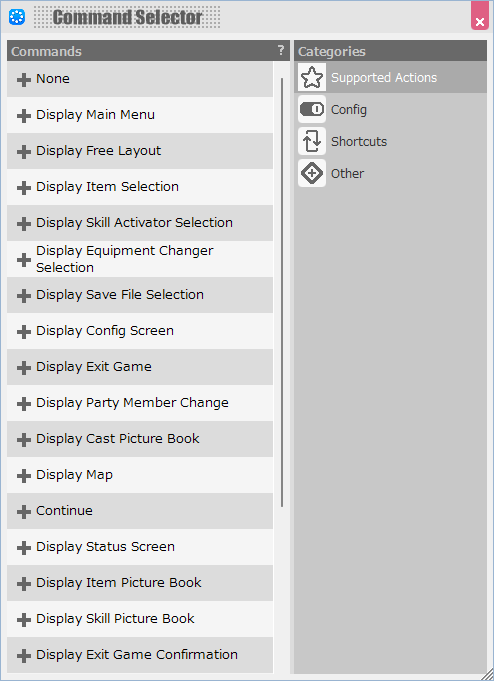Click plus icon beside Display Equipment Changer Selection
The image size is (494, 681).
[24, 260]
